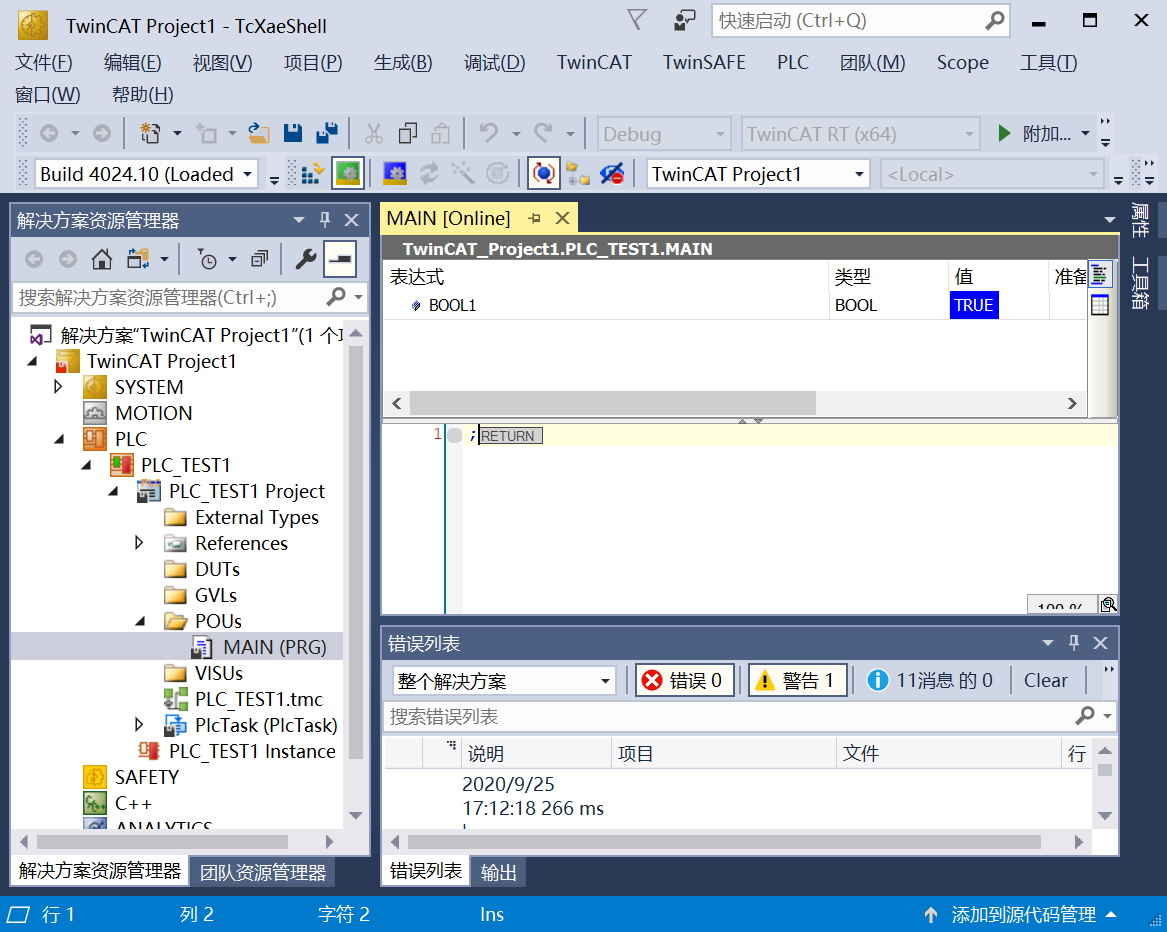Click the Restart TwinCAT Run Mode icon
1167x932 pixels.
(x=348, y=174)
